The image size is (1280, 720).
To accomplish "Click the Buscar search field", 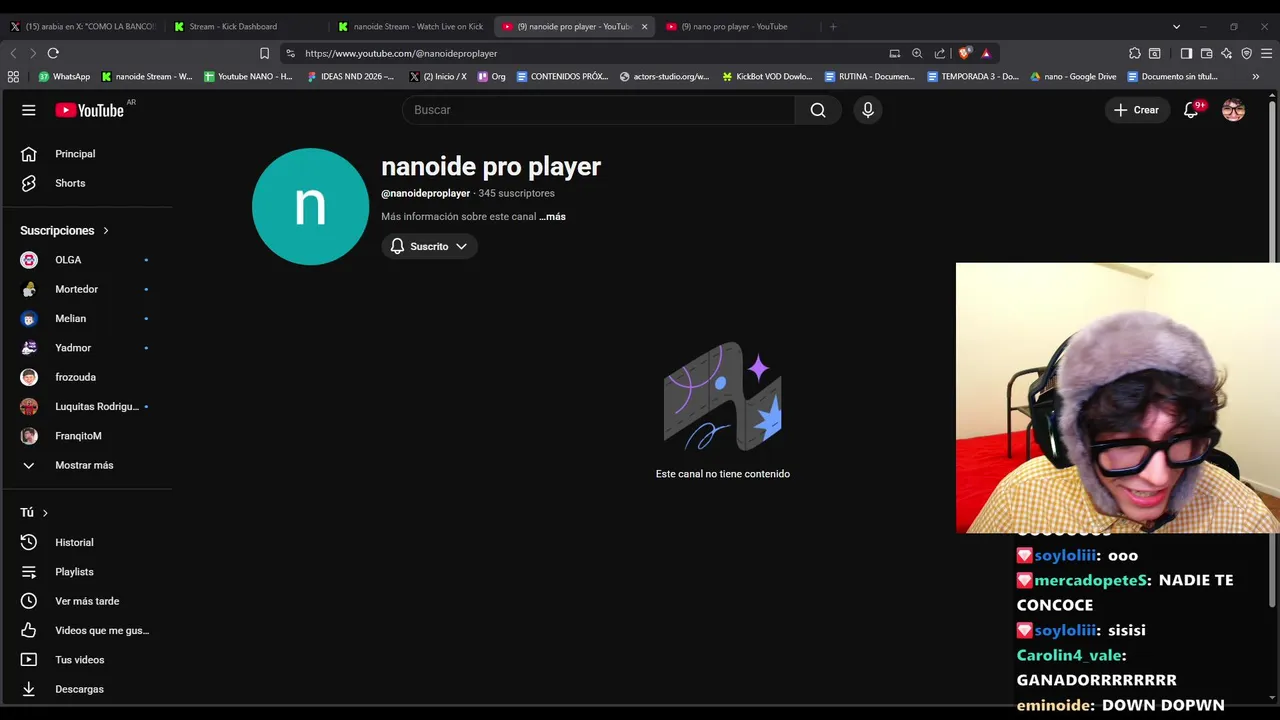I will pos(598,110).
